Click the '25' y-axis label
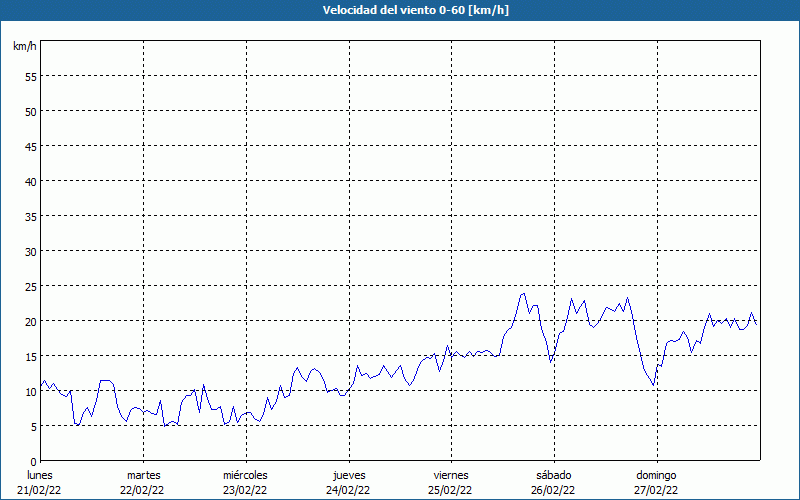 click(31, 287)
